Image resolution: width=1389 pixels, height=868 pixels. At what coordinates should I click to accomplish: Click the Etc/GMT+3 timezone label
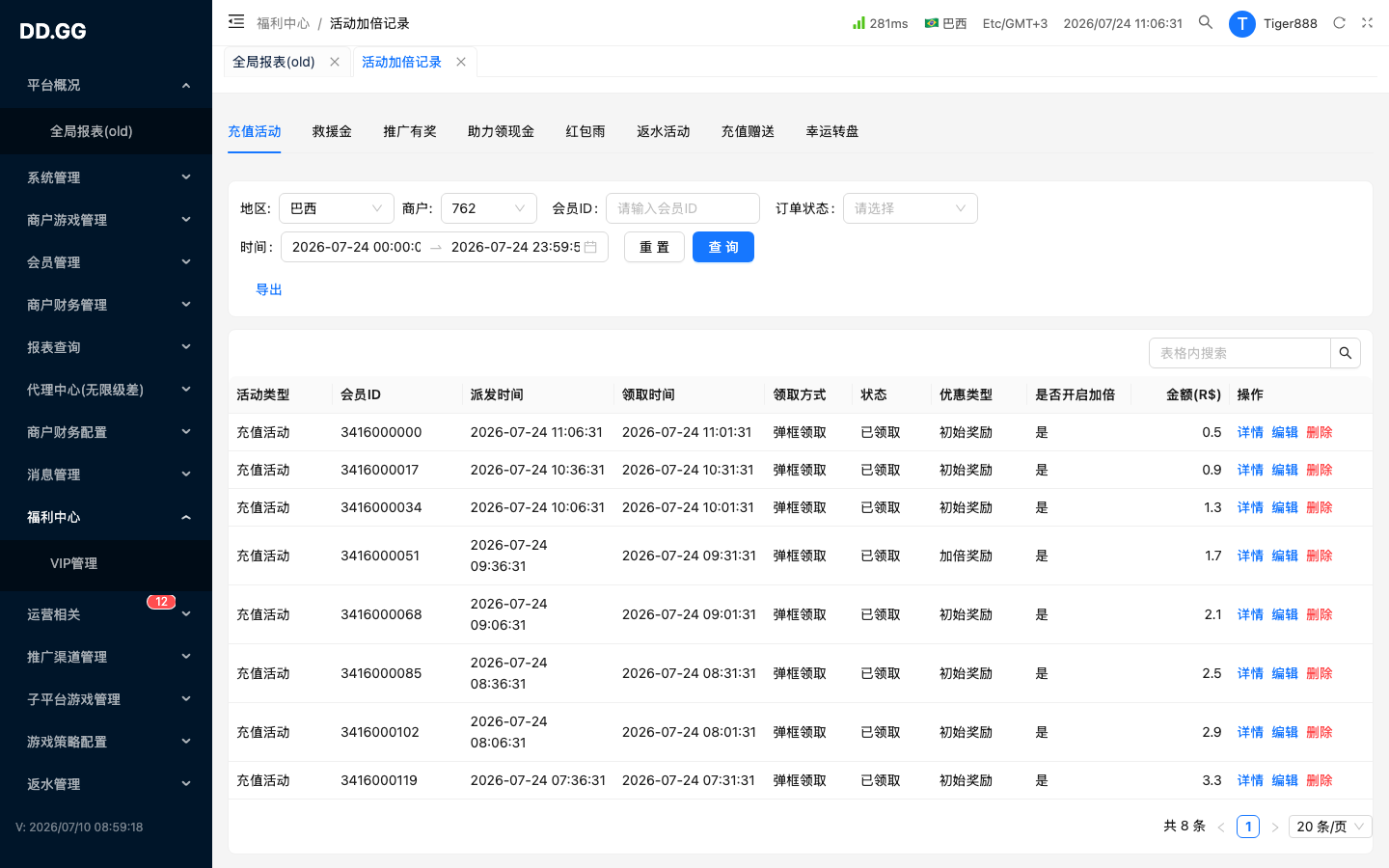[x=1015, y=23]
